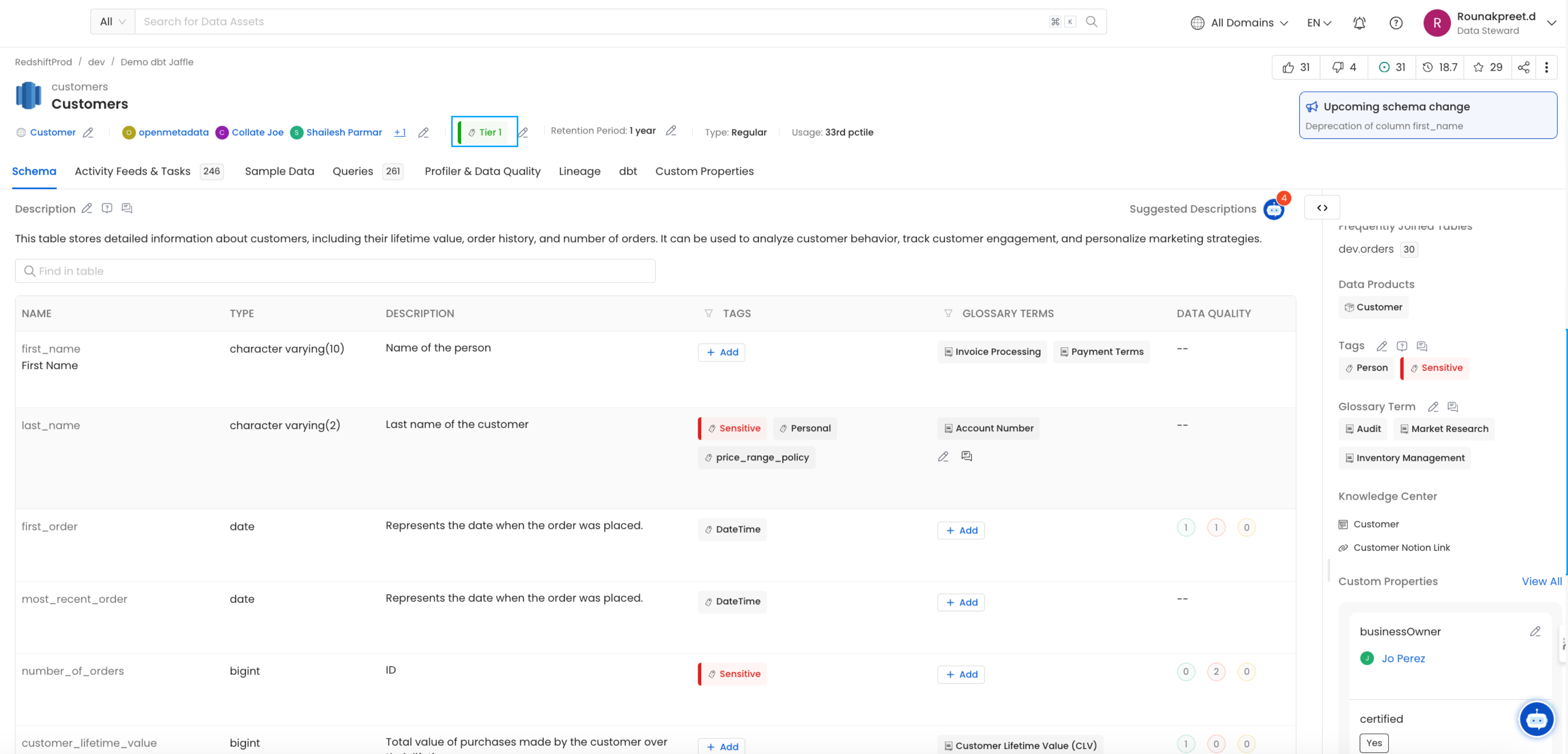1568x754 pixels.
Task: Click the Customer Notion link in Knowledge Center
Action: (x=1401, y=547)
